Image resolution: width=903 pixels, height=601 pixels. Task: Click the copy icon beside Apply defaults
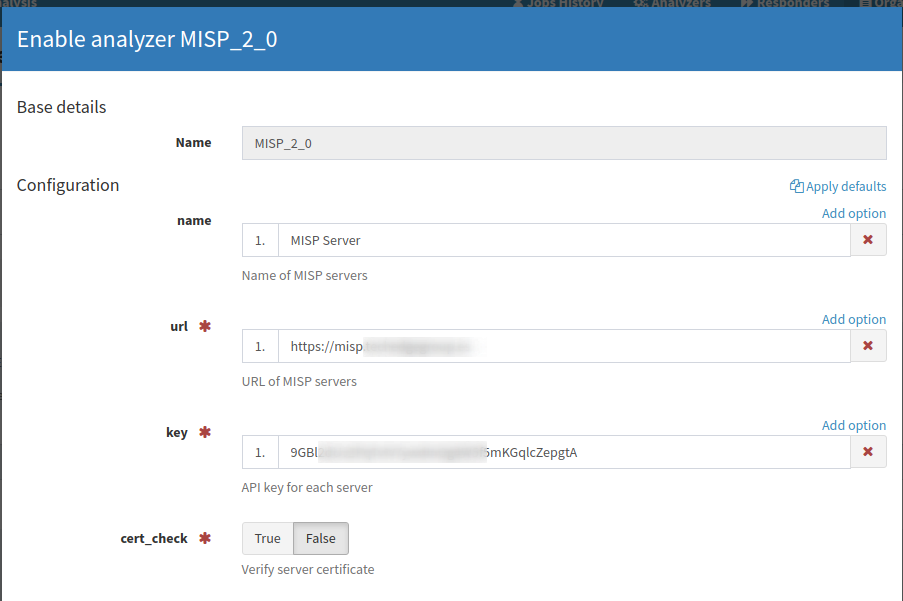pos(796,186)
